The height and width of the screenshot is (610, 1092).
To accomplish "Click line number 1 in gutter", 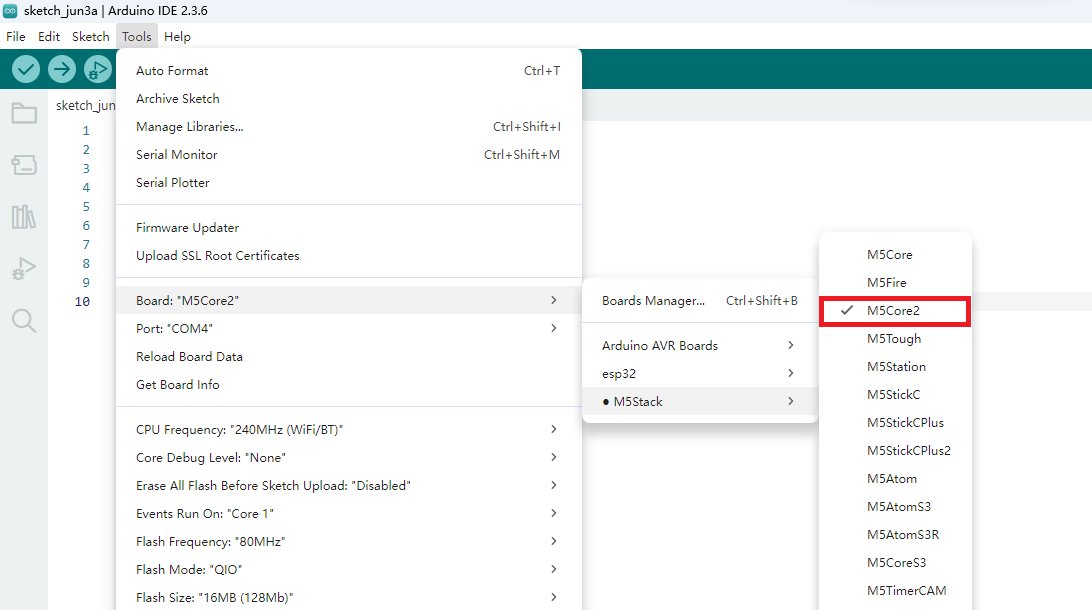I will point(86,130).
